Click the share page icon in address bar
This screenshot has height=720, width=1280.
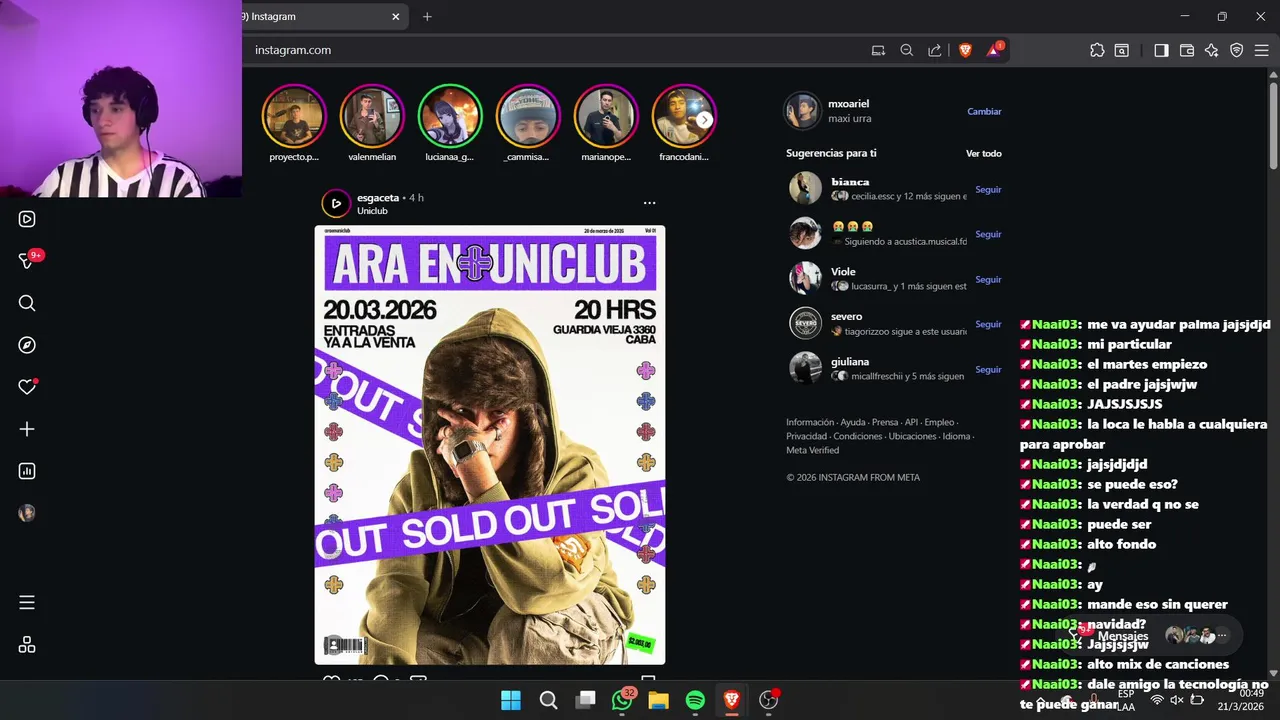click(x=934, y=50)
